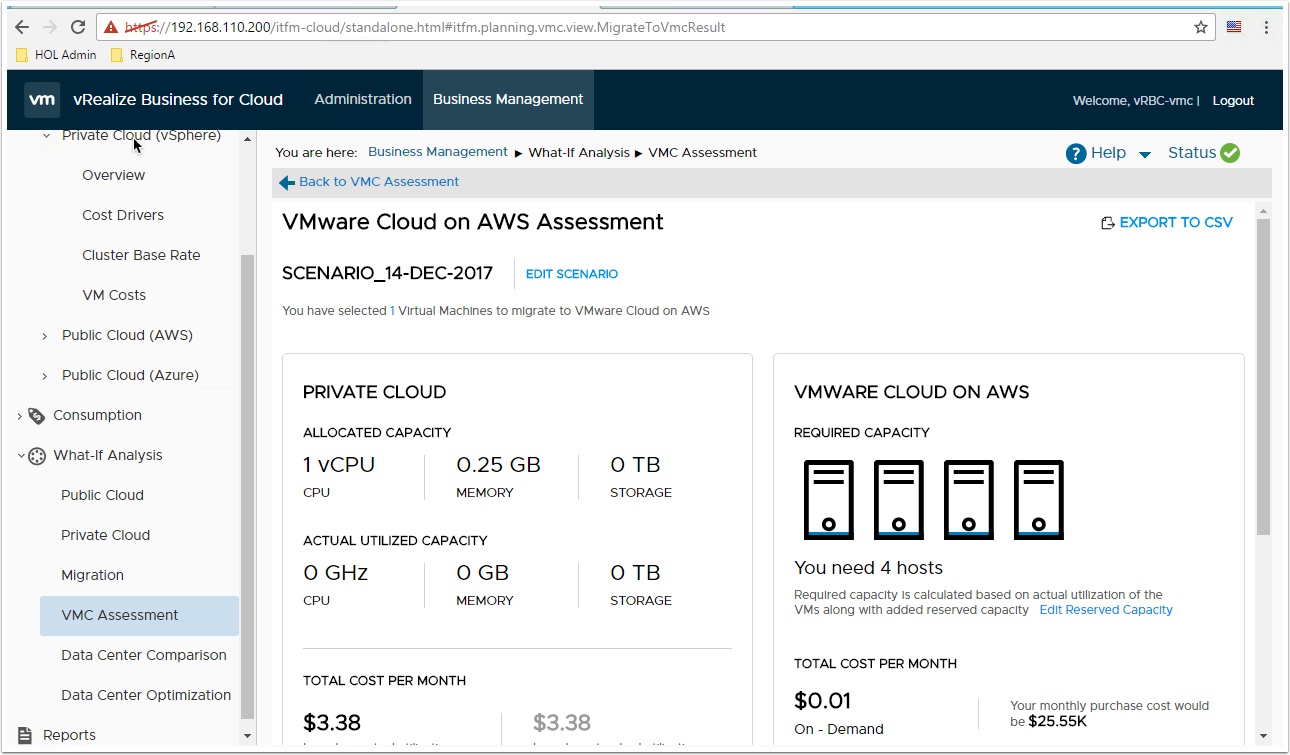This screenshot has width=1290, height=755.
Task: Open the Business Management tab
Action: 508,99
